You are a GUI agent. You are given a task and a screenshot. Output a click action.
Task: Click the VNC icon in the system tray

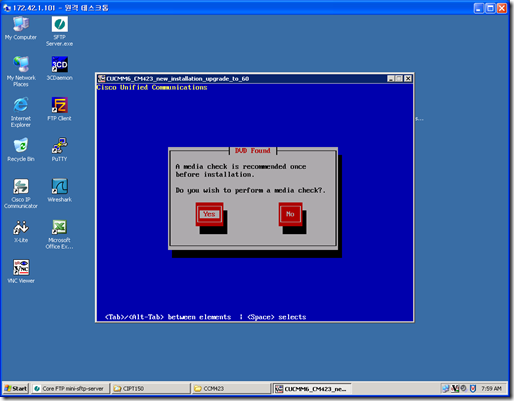[x=455, y=388]
